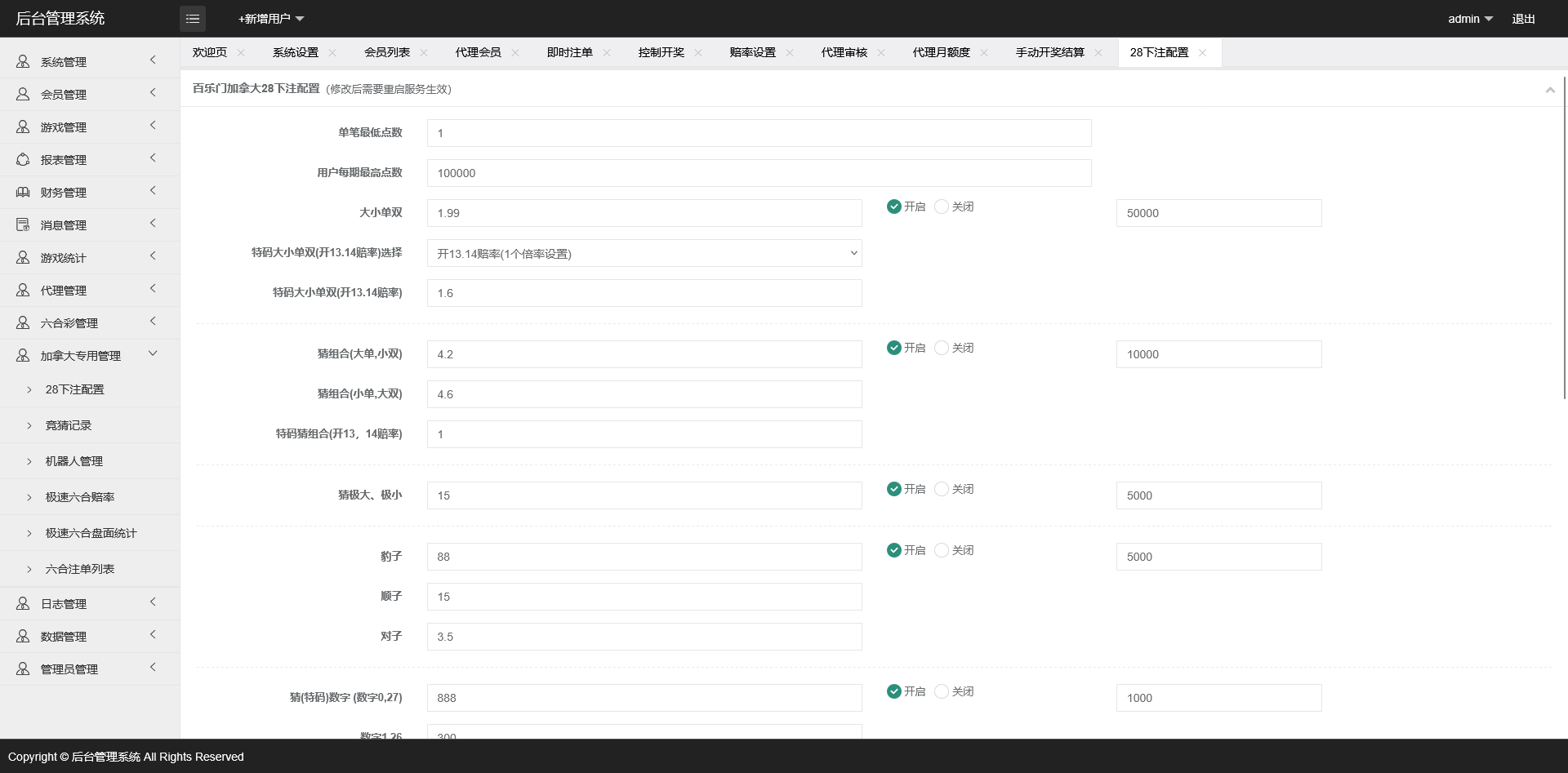The image size is (1568, 773).
Task: Click the hamburger menu toggle icon
Action: pos(193,19)
